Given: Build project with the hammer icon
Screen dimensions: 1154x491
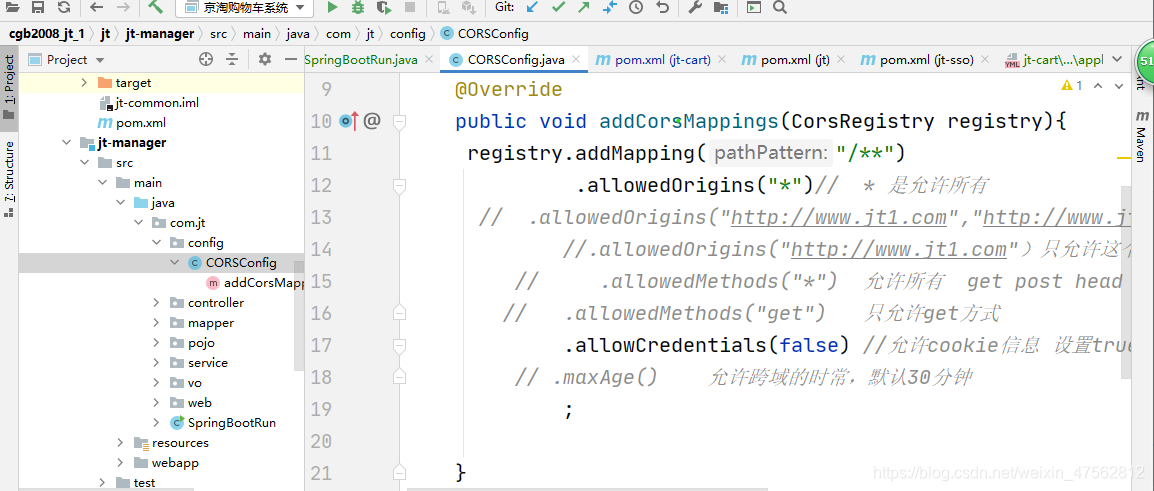Looking at the screenshot, I should [155, 7].
